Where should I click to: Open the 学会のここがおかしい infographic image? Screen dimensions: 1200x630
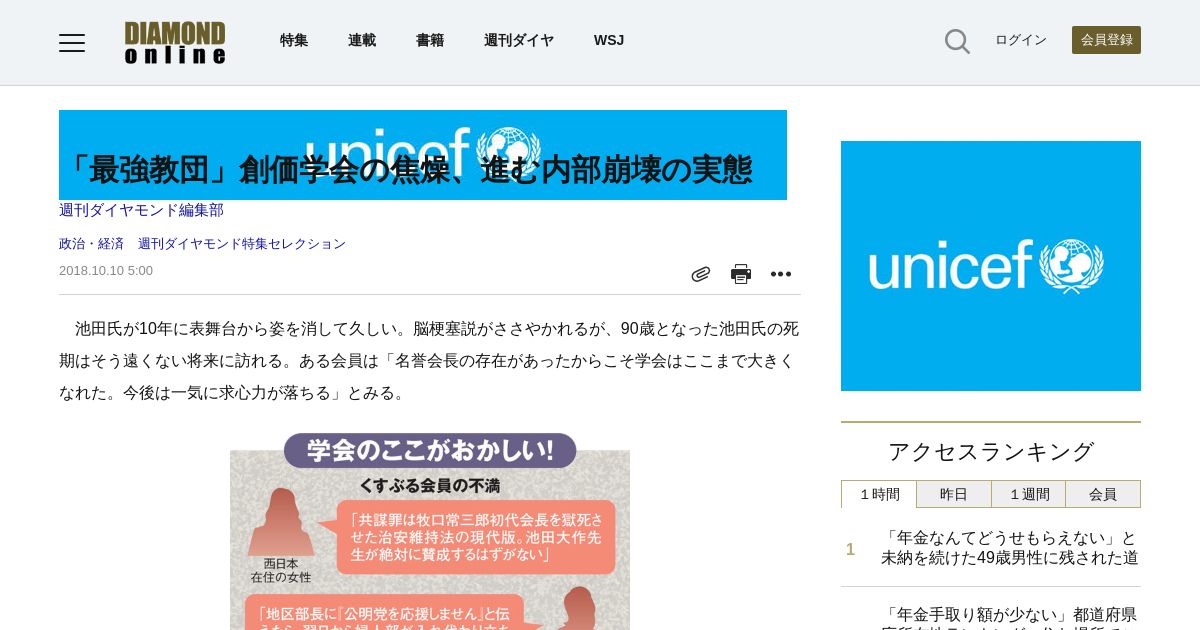click(x=430, y=531)
